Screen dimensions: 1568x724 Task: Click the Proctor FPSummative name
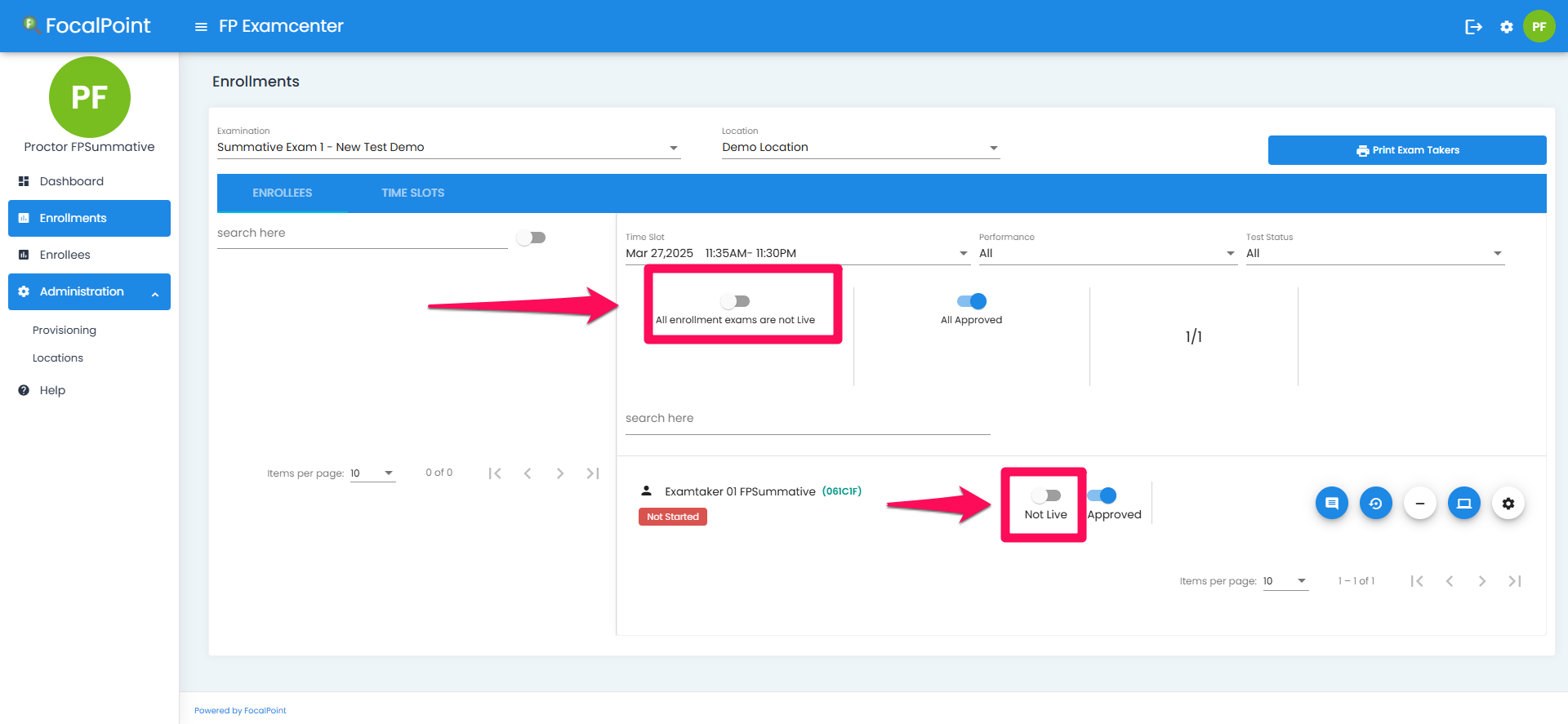click(89, 147)
